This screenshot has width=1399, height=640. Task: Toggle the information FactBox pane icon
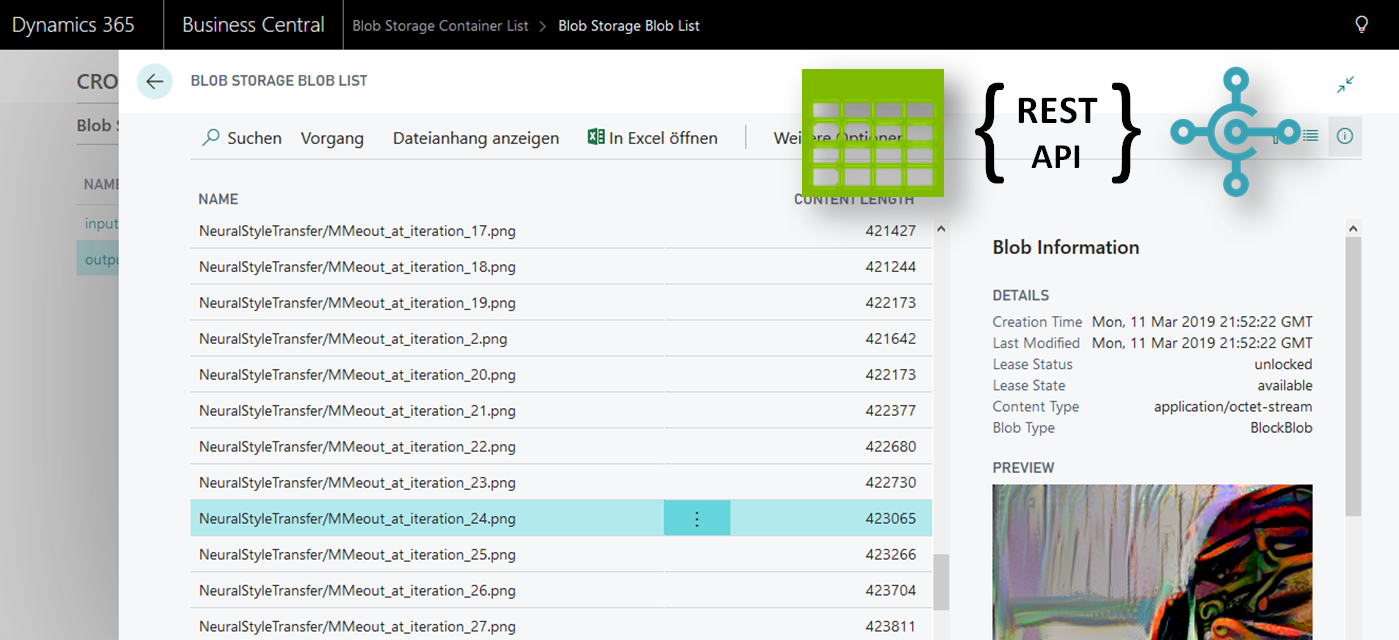click(x=1345, y=136)
